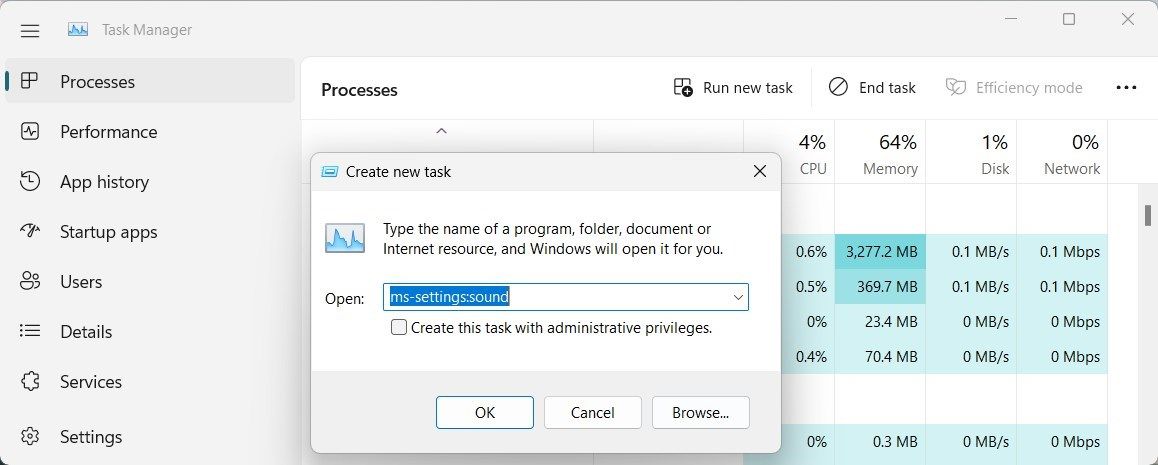This screenshot has height=465, width=1158.
Task: Click the Processes sidebar icon
Action: (30, 81)
